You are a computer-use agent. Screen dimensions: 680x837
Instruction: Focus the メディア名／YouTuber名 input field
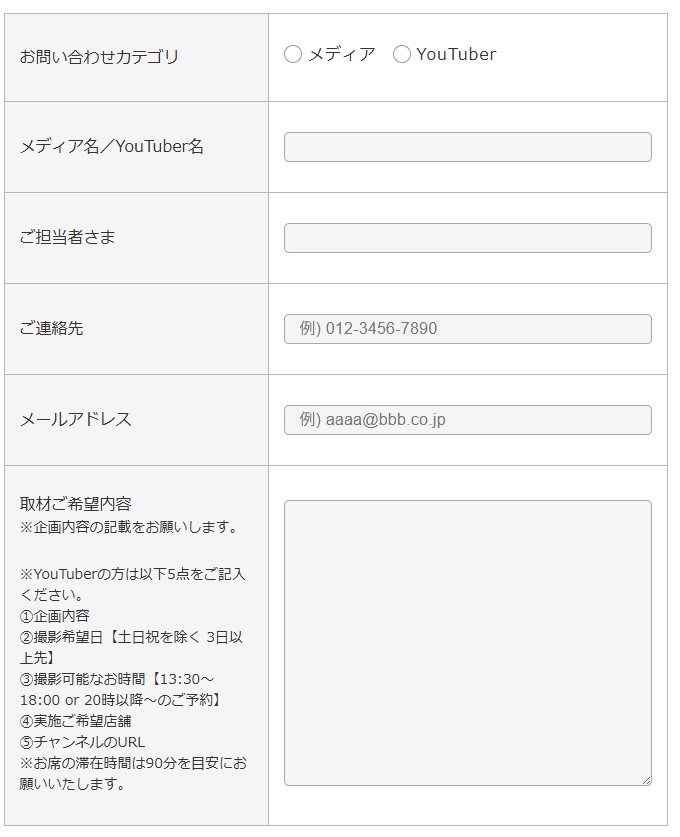click(468, 147)
